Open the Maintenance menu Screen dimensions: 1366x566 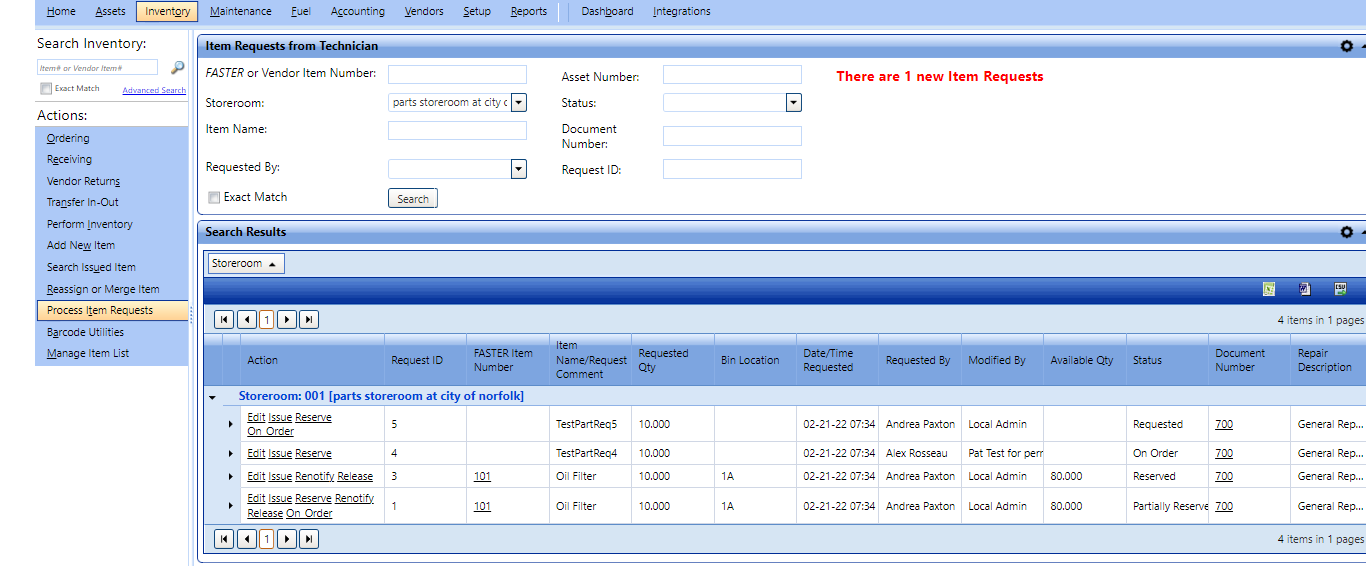(x=240, y=12)
